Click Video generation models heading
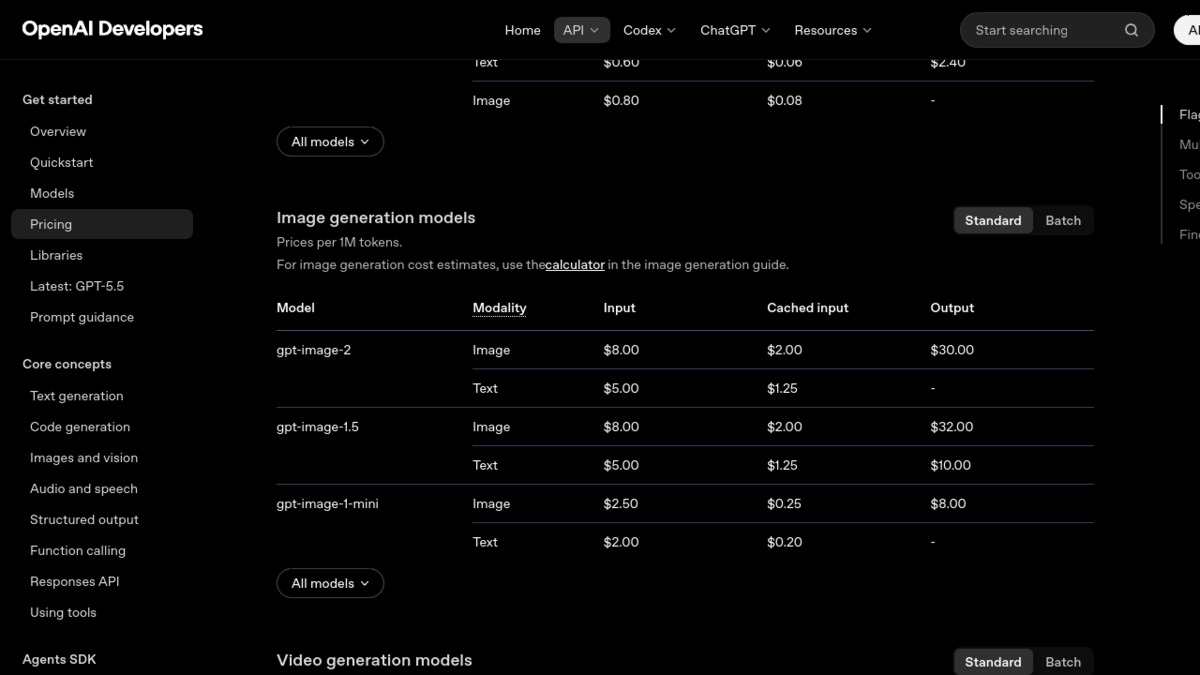 click(x=374, y=660)
